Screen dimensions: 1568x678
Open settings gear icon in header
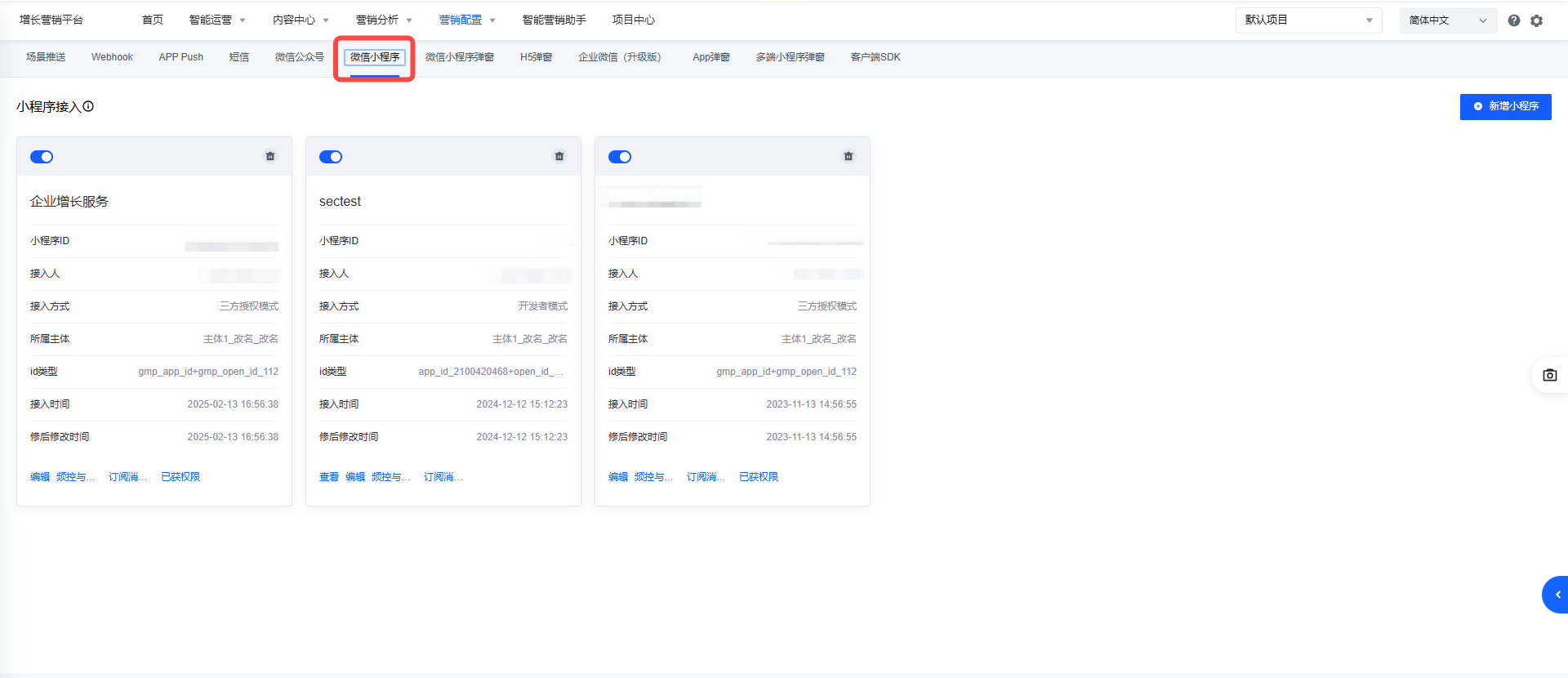[x=1537, y=20]
